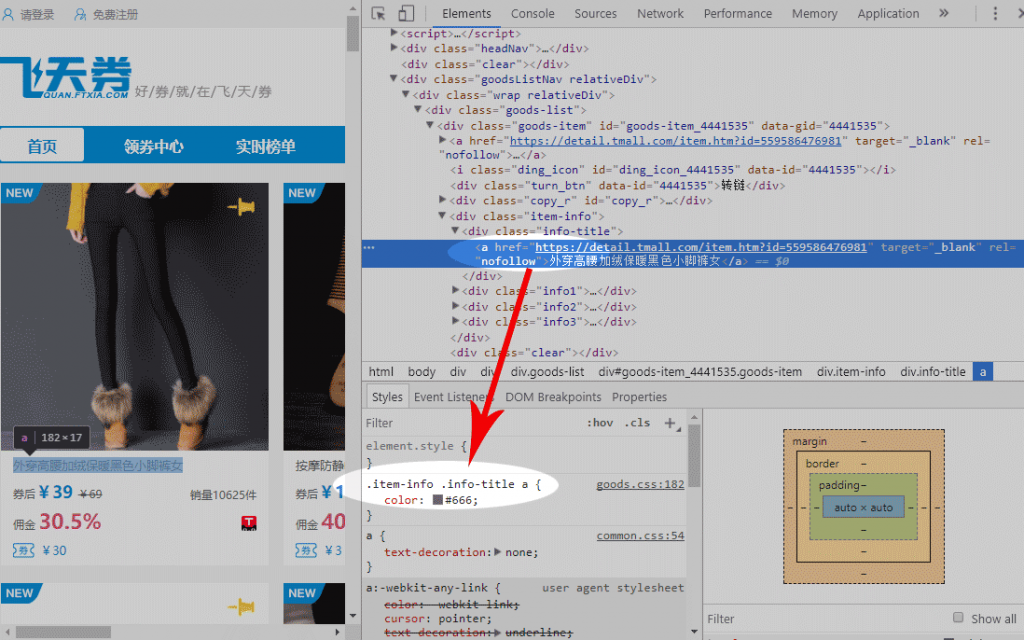This screenshot has height=640, width=1024.
Task: Open DevTools three-dot customize menu
Action: click(995, 14)
